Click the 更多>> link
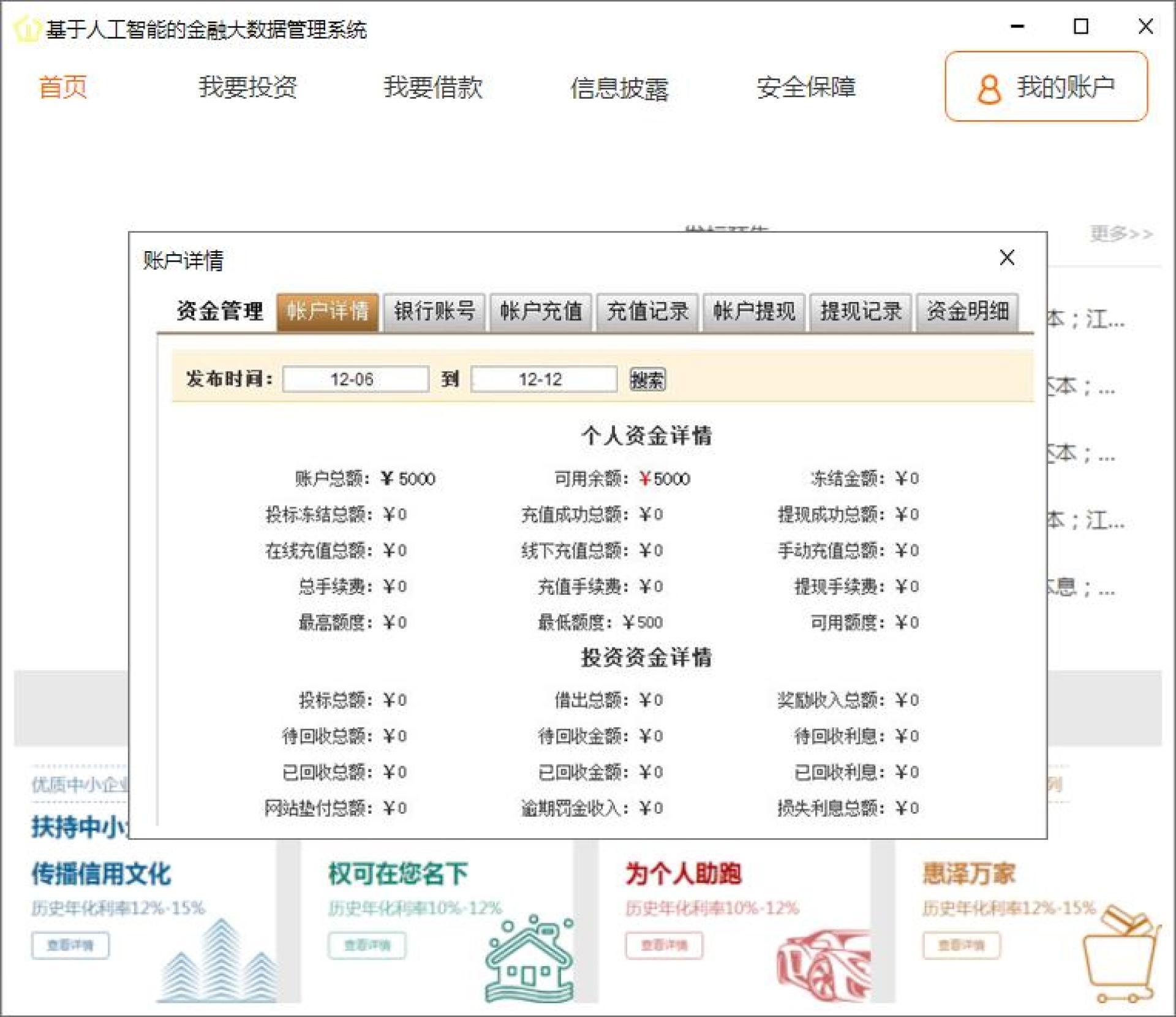Viewport: 1176px width, 1017px height. coord(1121,233)
